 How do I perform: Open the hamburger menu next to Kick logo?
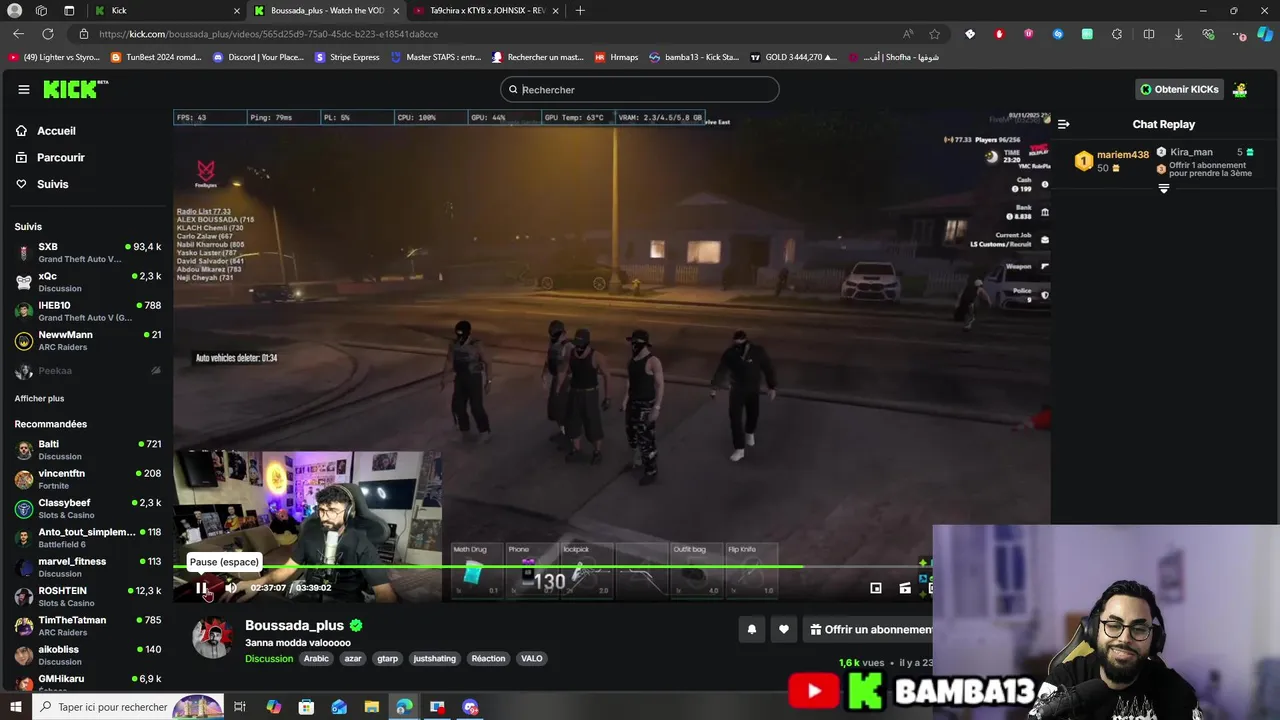click(24, 89)
